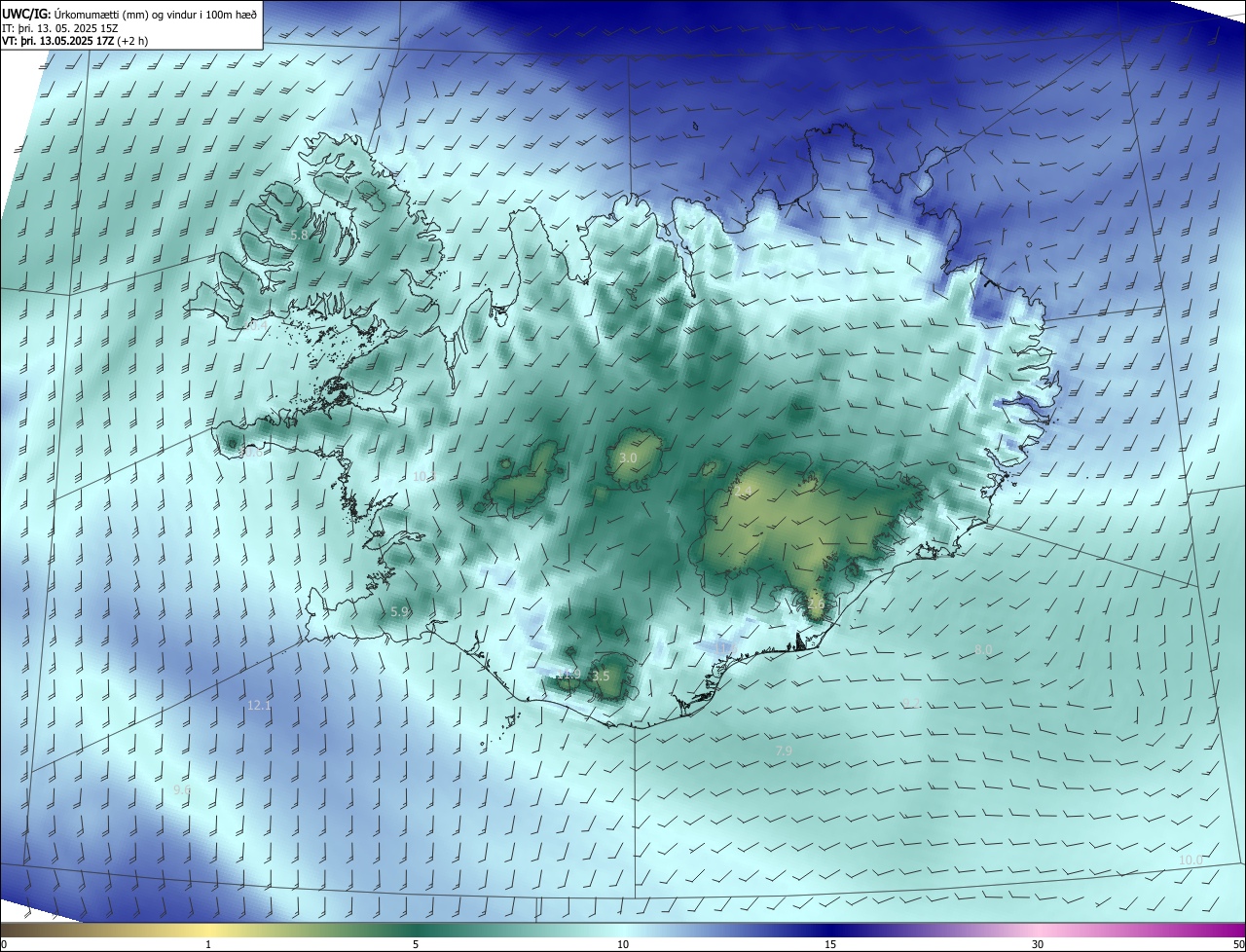The image size is (1246, 952).
Task: Select the valid time line "VT: þri. 13.05.2025 17Z (+2 h)"
Action: [76, 41]
